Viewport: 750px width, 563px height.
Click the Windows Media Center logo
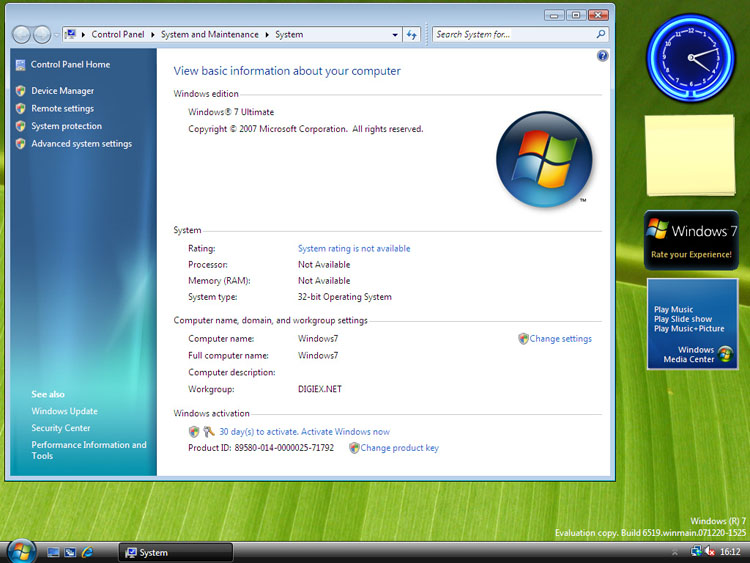point(725,354)
